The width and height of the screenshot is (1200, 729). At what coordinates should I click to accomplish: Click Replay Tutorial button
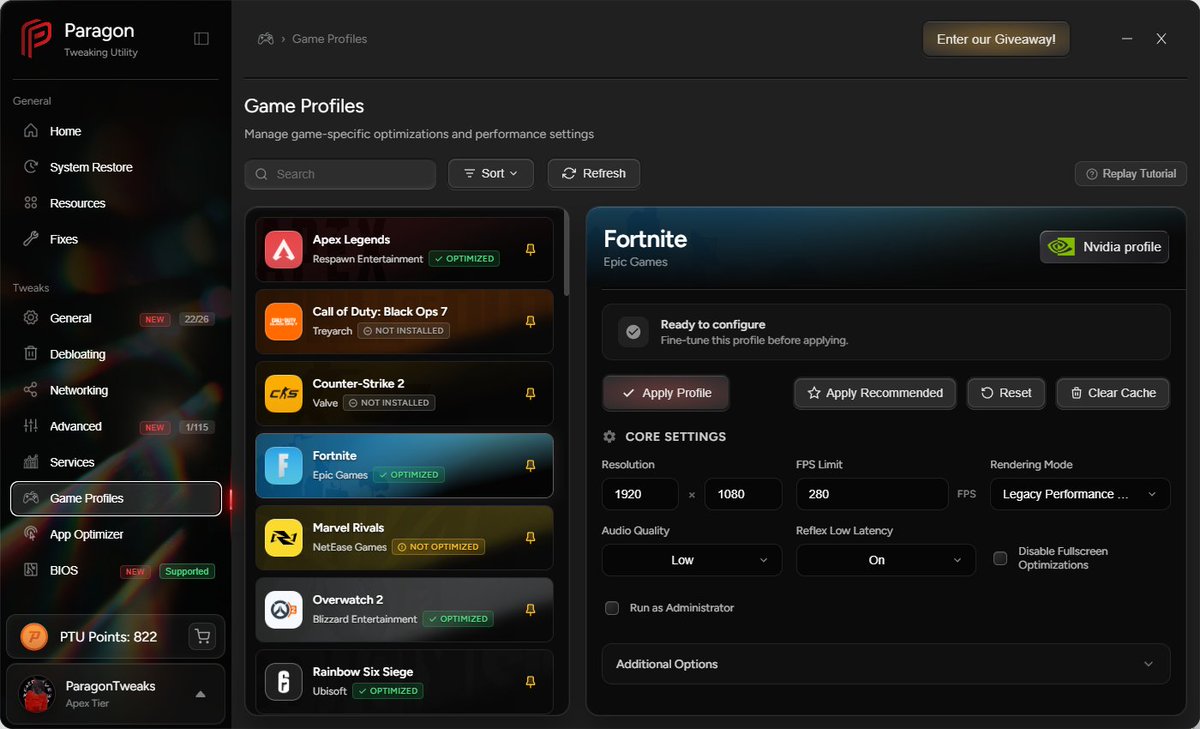pos(1131,173)
